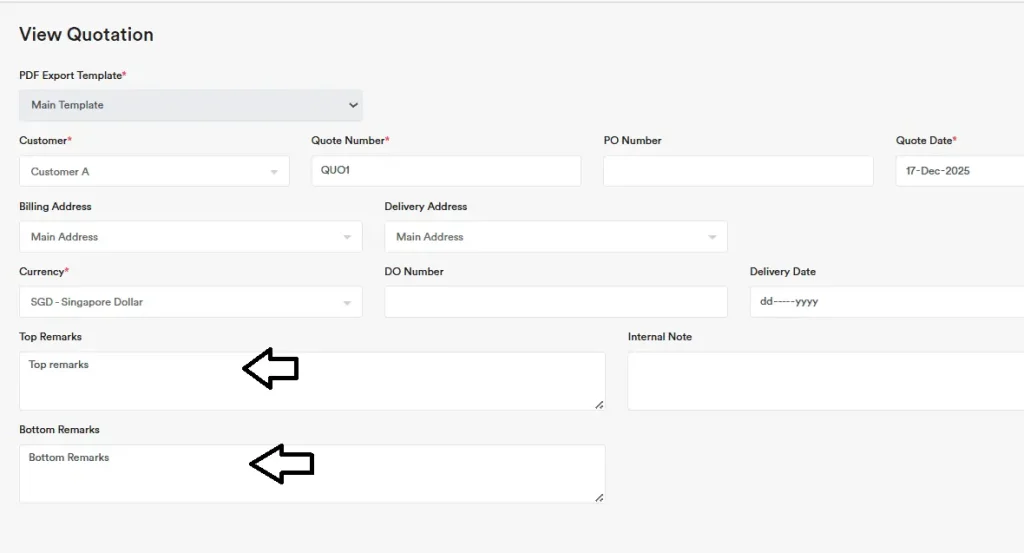Click the PDF Export Template chevron icon

pos(353,105)
